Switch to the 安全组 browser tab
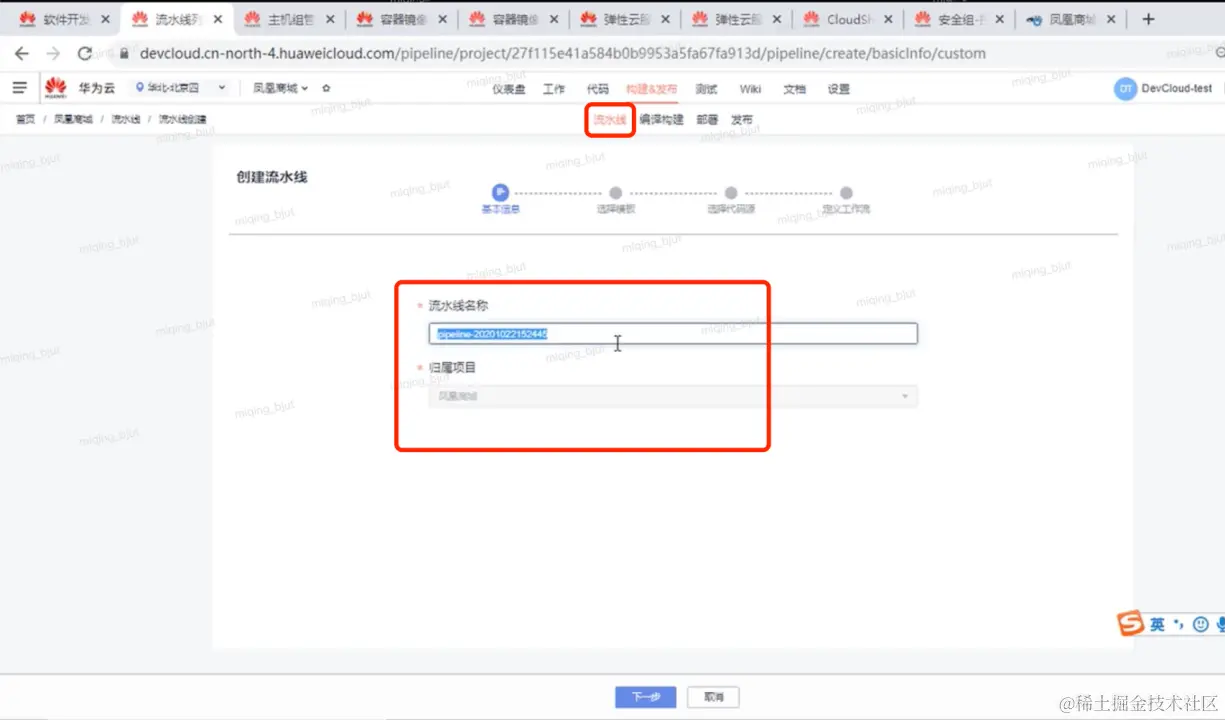Image resolution: width=1225 pixels, height=720 pixels. [x=957, y=19]
